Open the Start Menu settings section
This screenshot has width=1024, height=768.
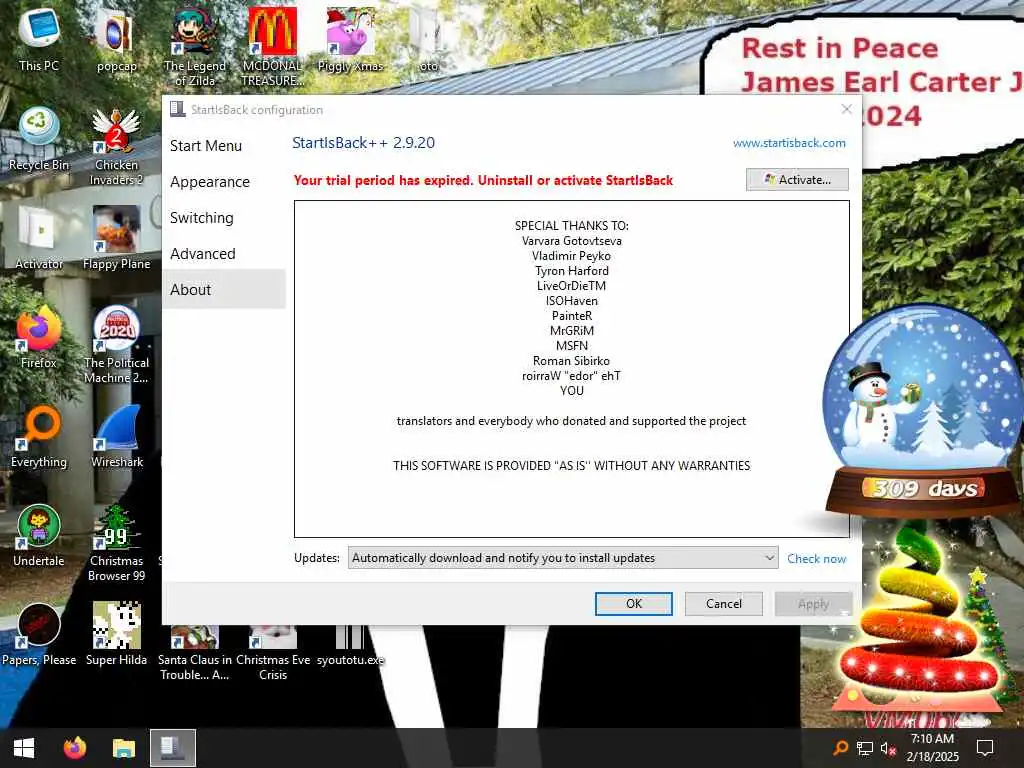click(x=206, y=146)
